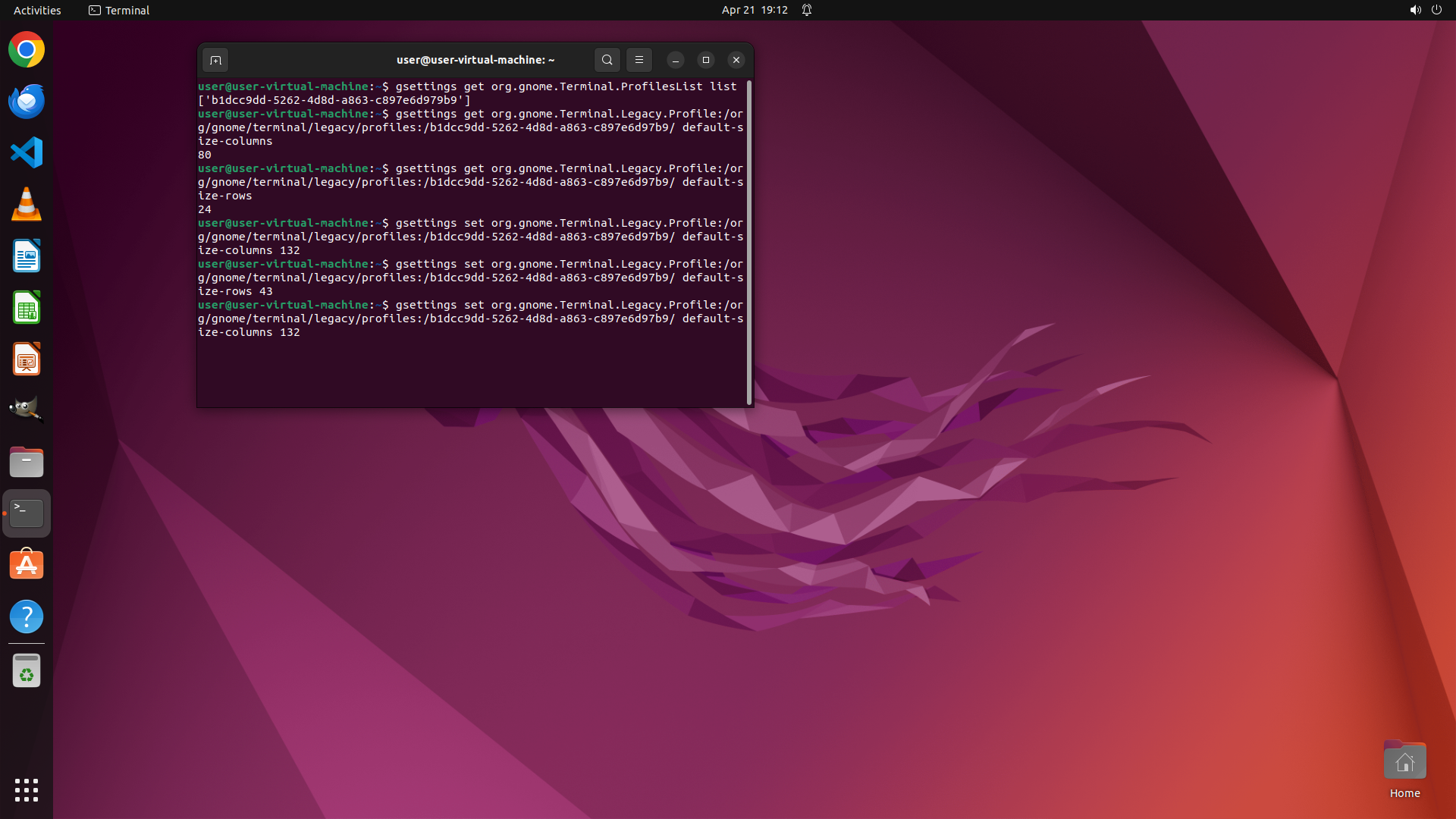This screenshot has width=1456, height=819.
Task: Open Ubuntu Software center
Action: tap(27, 565)
